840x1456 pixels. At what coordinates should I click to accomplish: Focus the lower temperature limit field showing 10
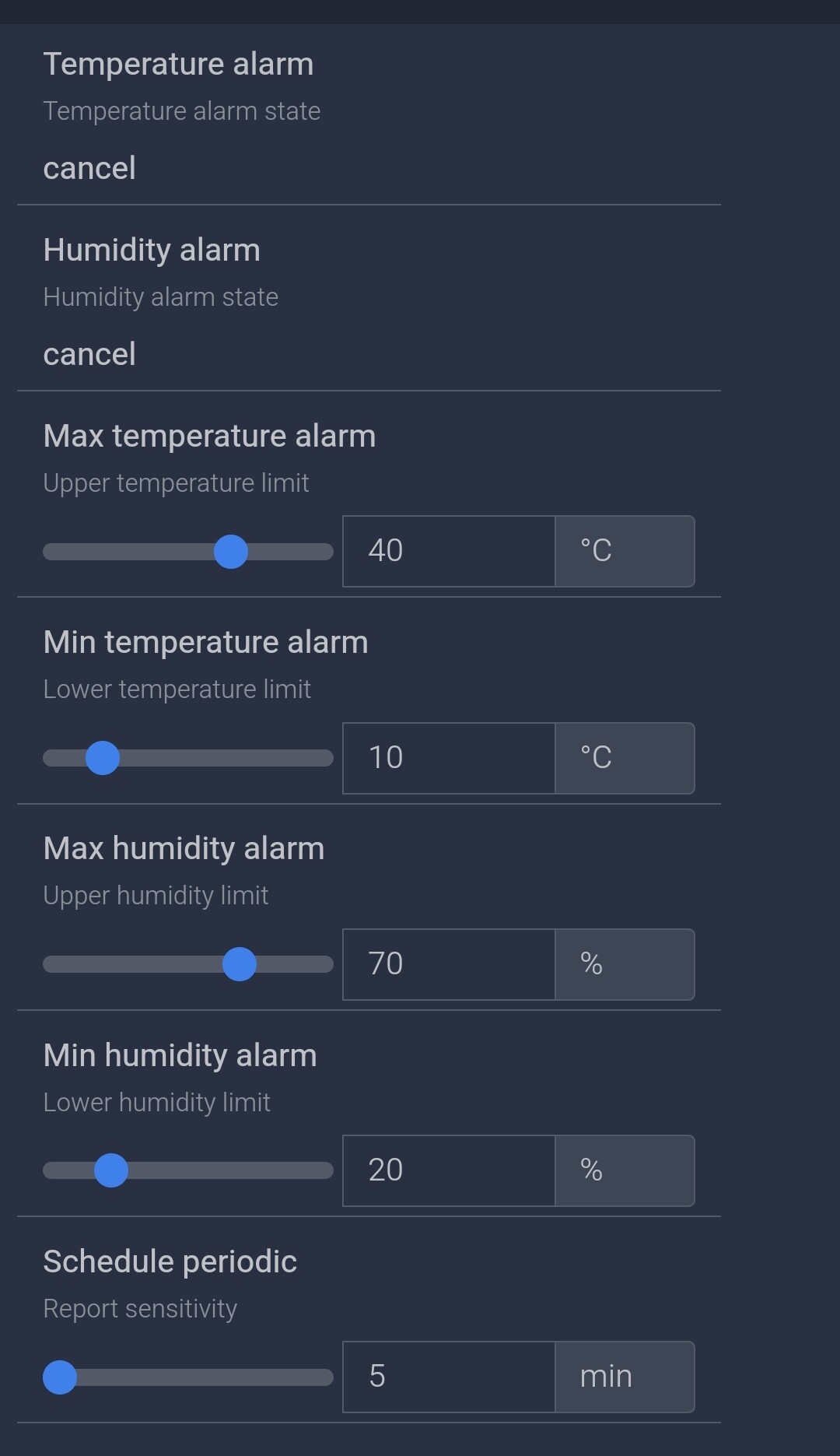[x=449, y=758]
